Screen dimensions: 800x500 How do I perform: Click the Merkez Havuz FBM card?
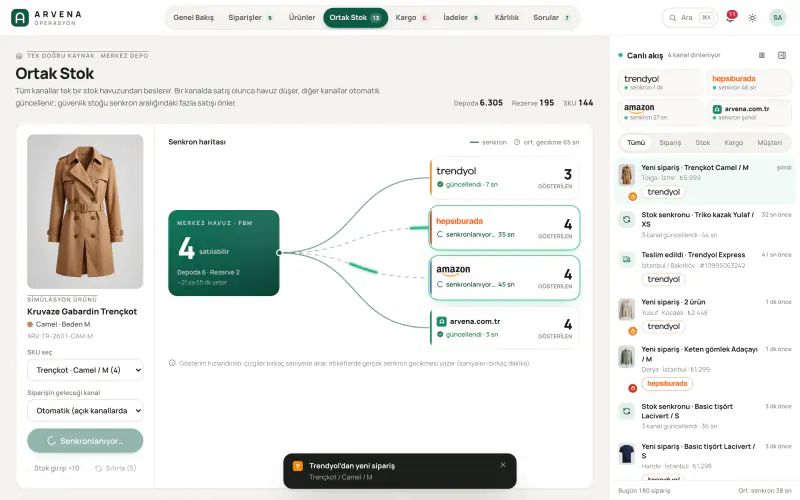coord(223,253)
